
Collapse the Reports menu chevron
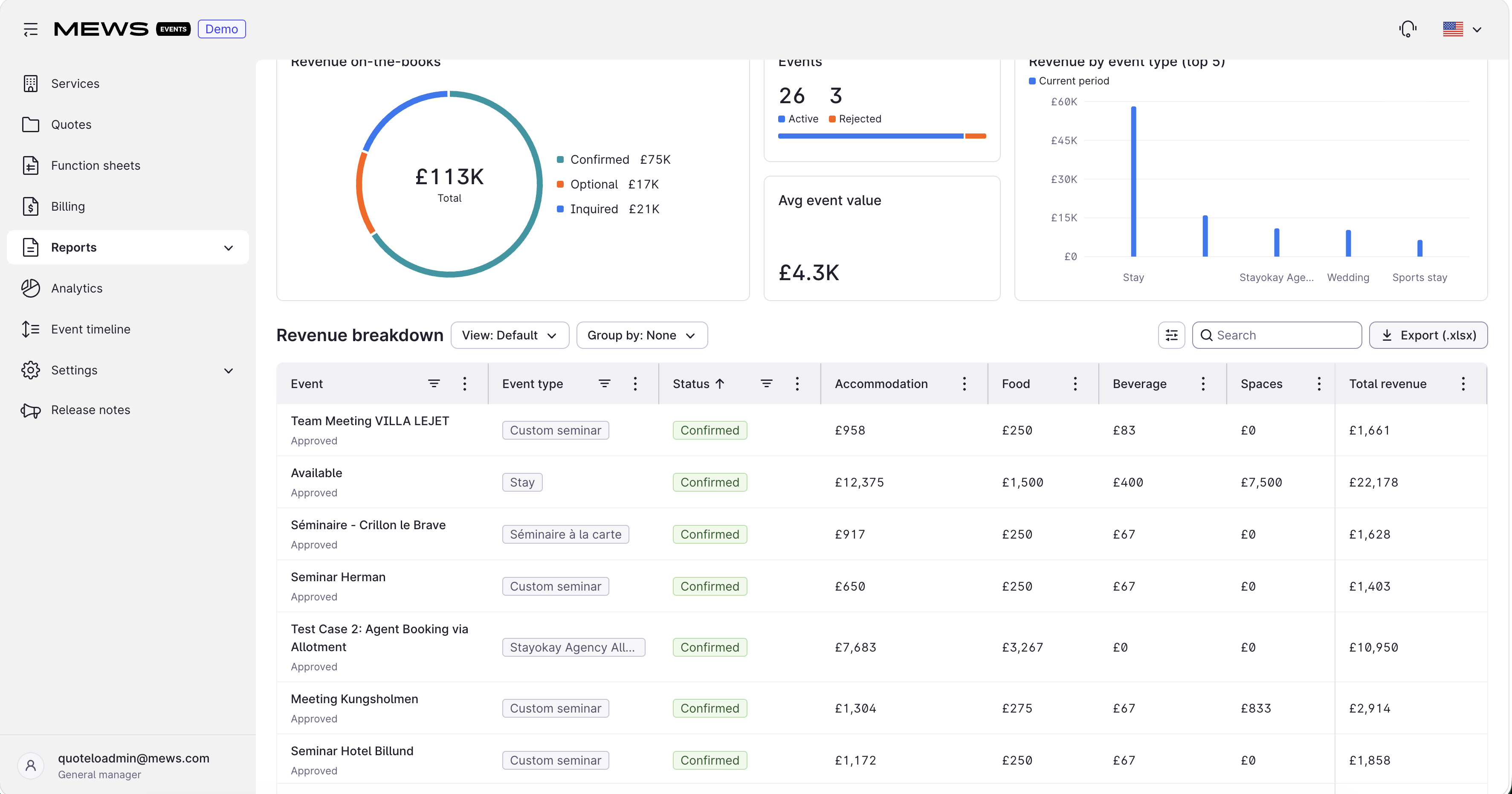228,248
